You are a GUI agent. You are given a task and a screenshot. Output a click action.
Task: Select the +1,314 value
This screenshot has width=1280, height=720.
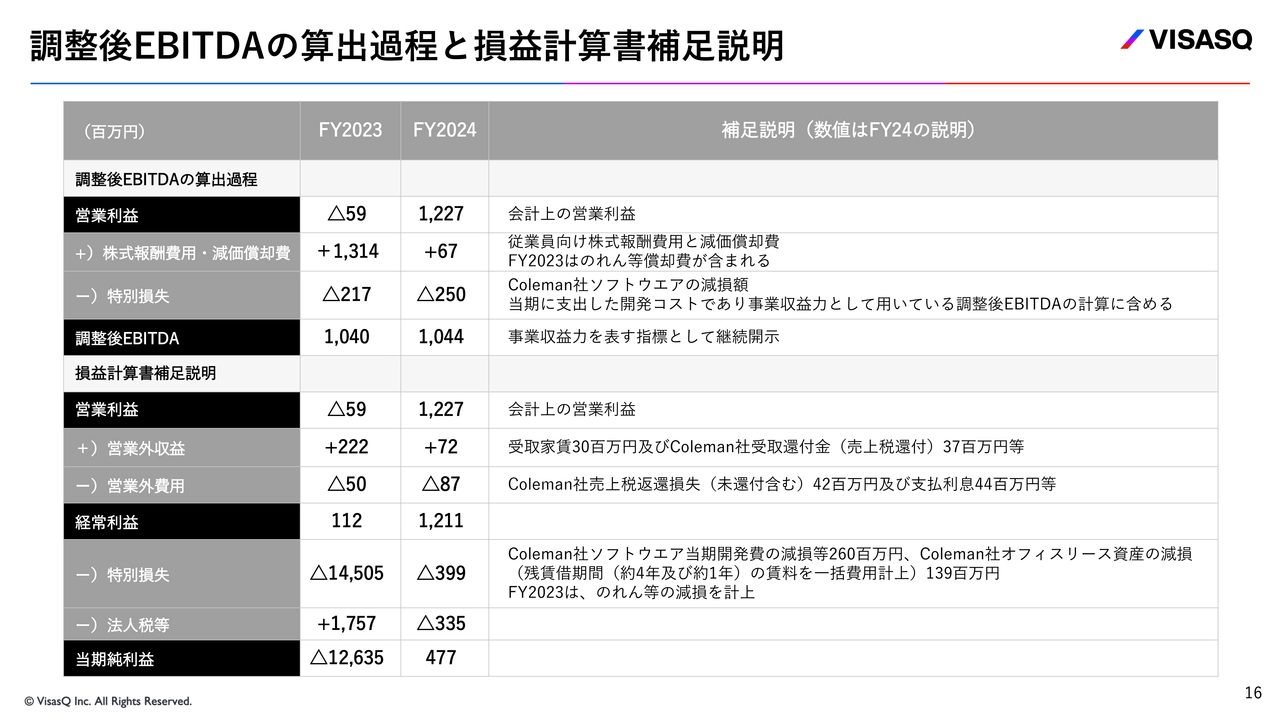[348, 252]
